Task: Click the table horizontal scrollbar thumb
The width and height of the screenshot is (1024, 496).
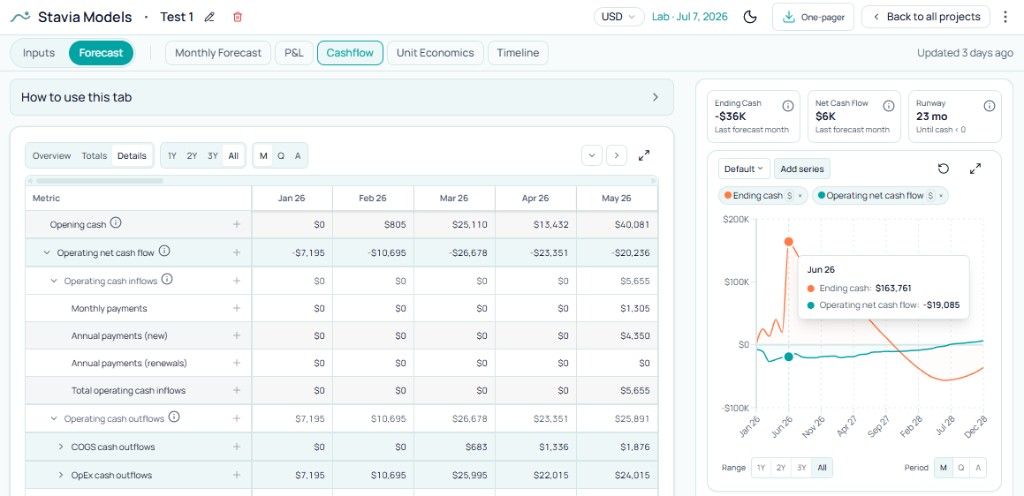Action: pos(99,181)
